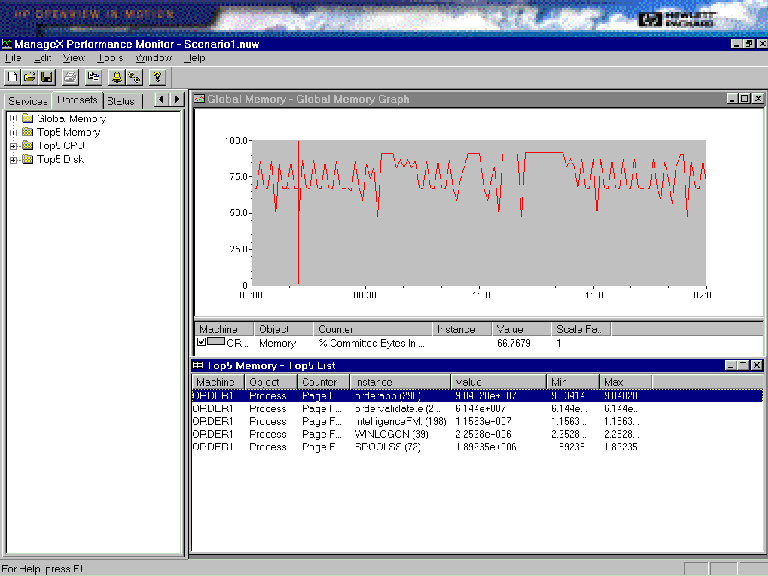Click the yellow question mark help icon

[157, 76]
